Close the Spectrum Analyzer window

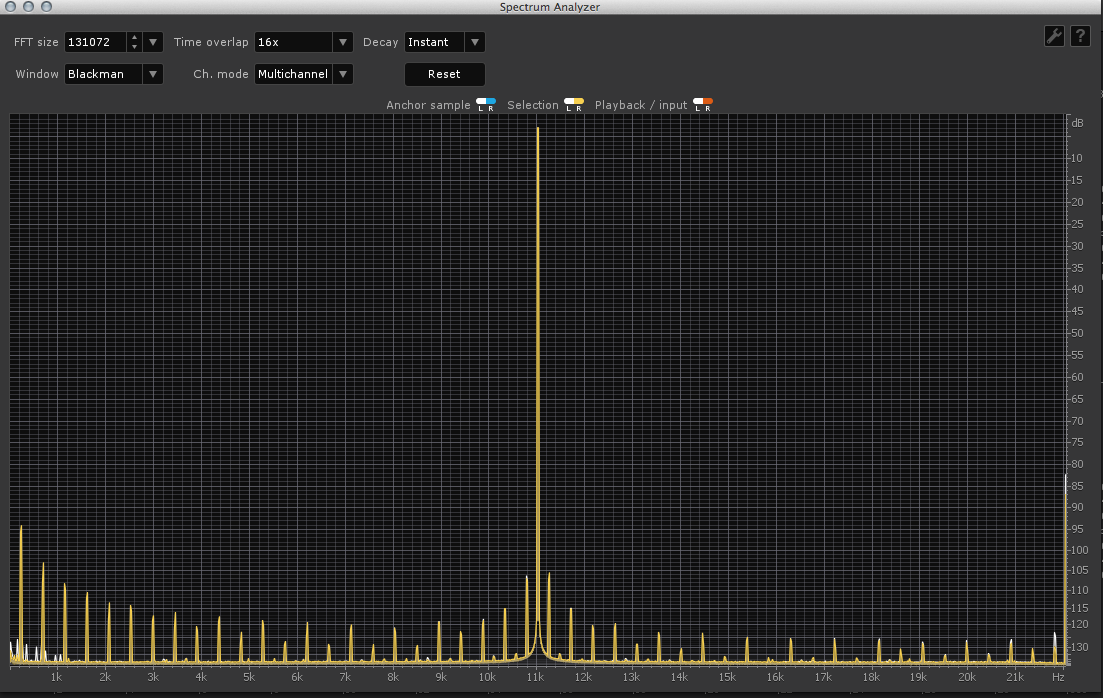click(x=11, y=6)
